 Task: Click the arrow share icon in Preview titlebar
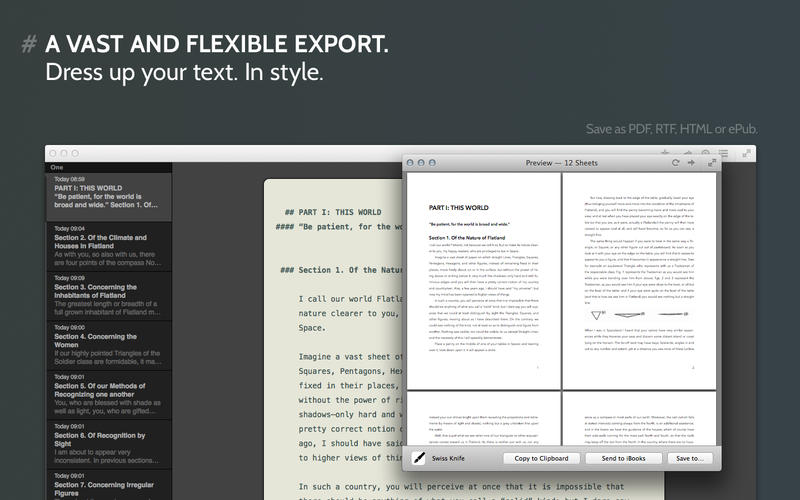(x=691, y=163)
